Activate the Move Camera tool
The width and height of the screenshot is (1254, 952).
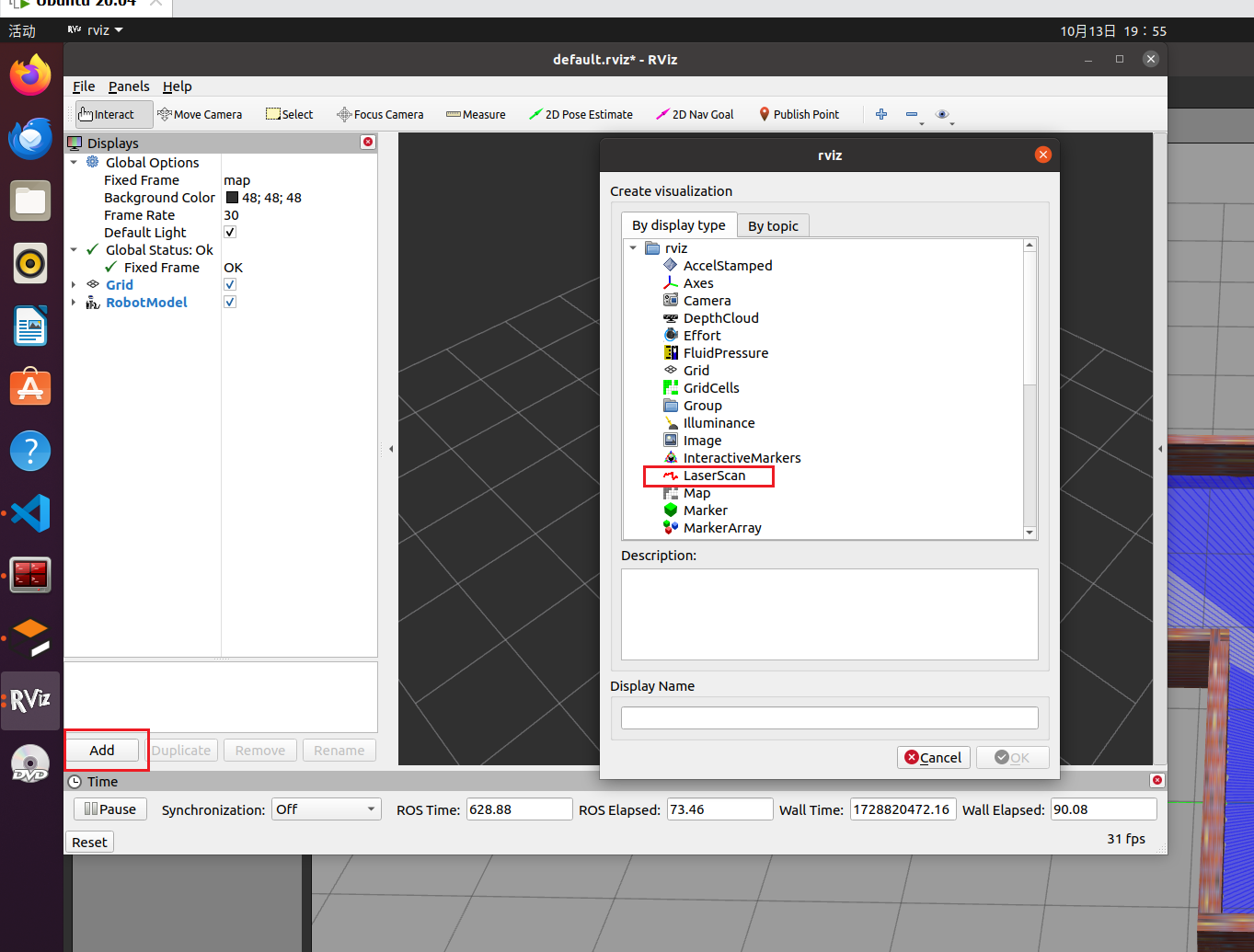click(x=200, y=114)
